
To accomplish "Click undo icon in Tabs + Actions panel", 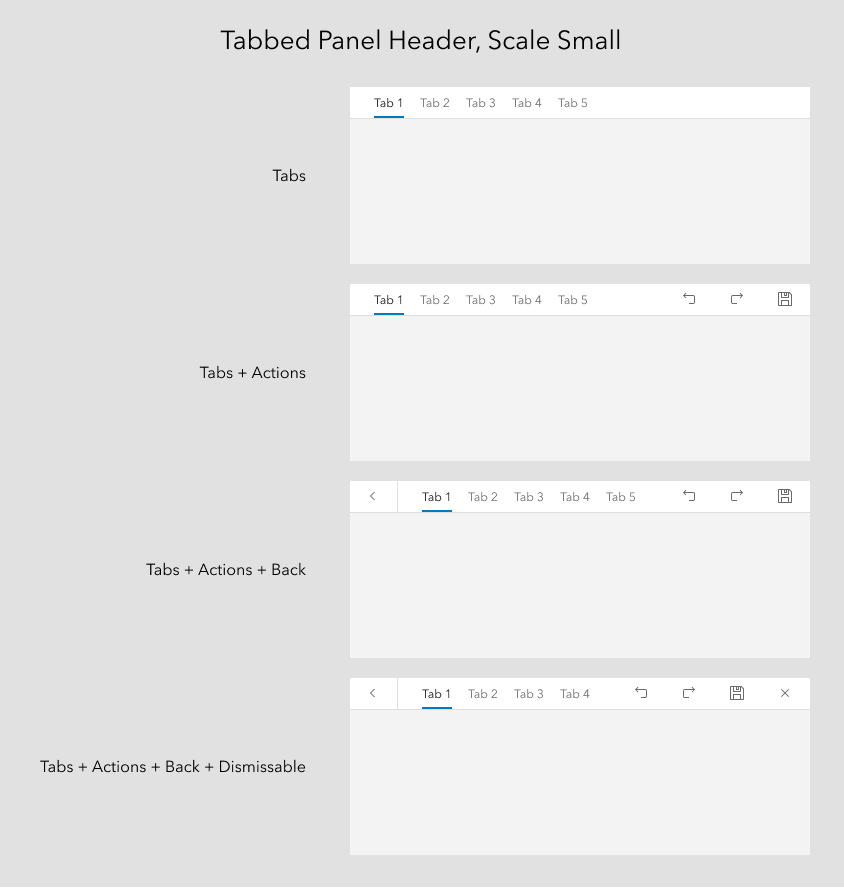I will tap(689, 299).
